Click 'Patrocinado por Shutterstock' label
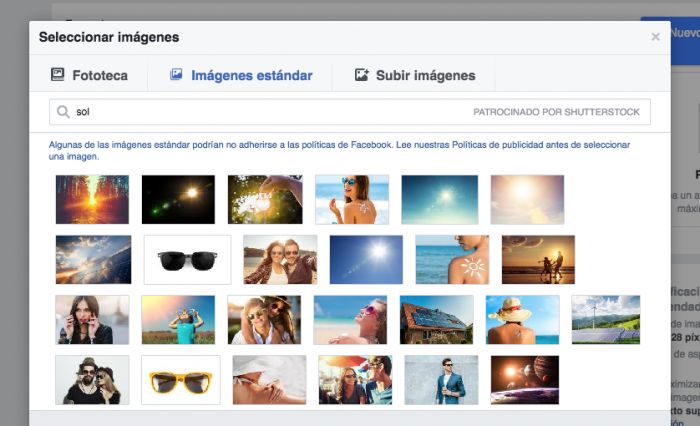 (x=556, y=112)
